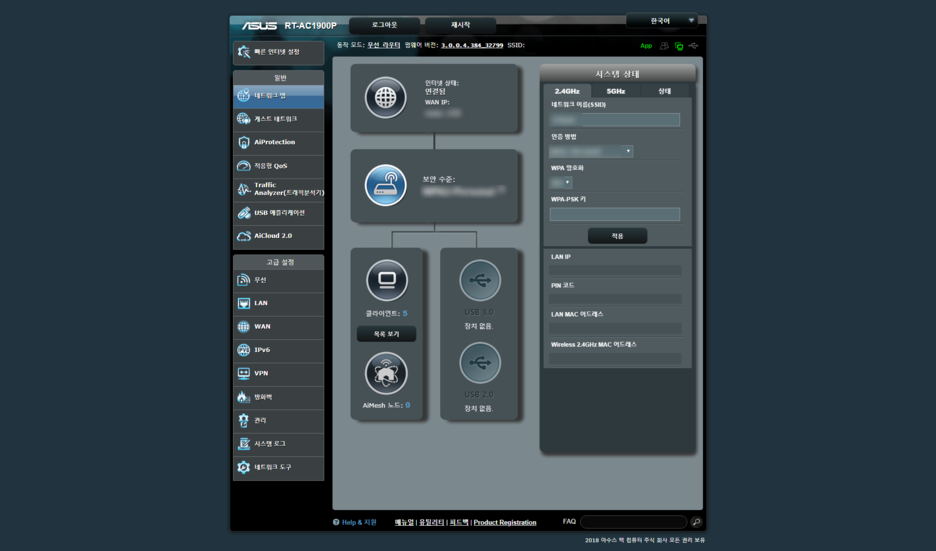Open 무선 advanced settings
Viewport: 936px width, 551px height.
coord(278,280)
